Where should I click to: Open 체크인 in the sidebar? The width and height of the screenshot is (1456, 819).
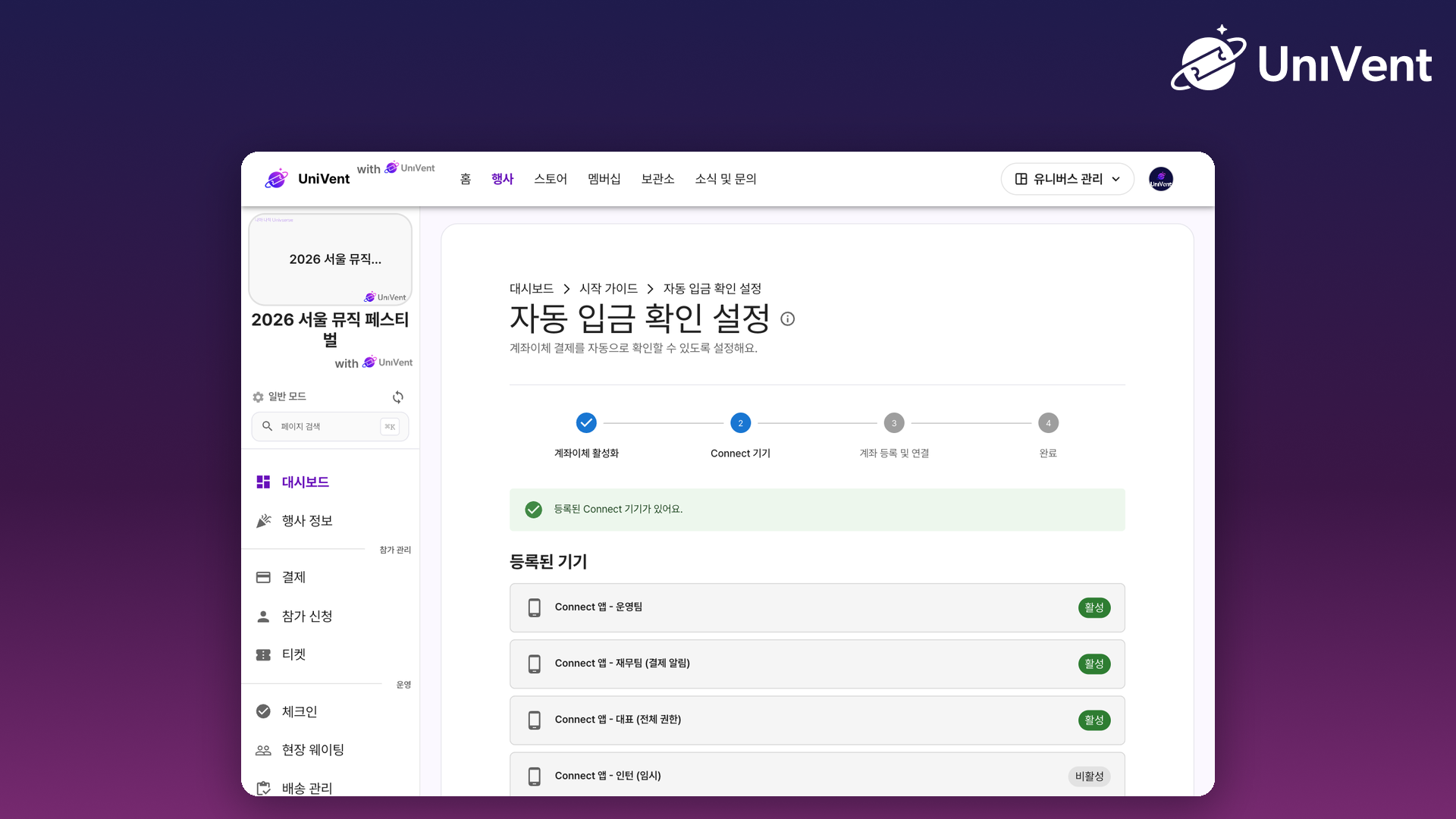[x=330, y=711]
